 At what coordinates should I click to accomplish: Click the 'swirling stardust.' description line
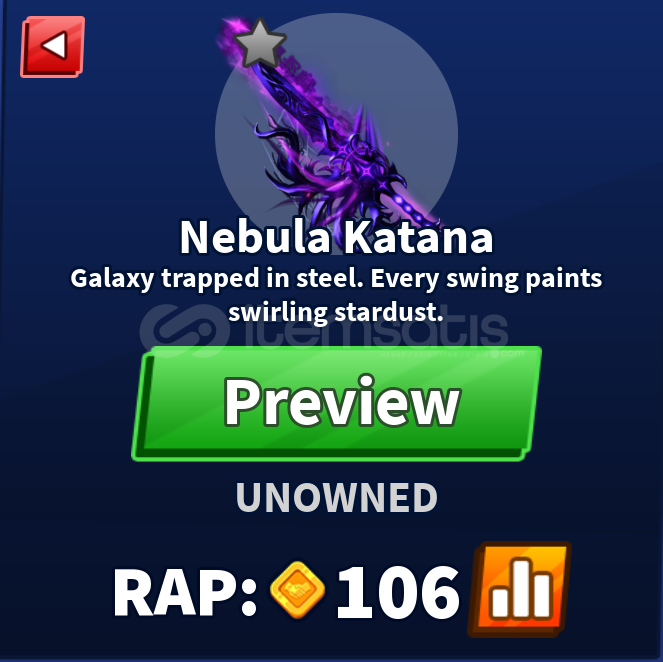click(336, 313)
